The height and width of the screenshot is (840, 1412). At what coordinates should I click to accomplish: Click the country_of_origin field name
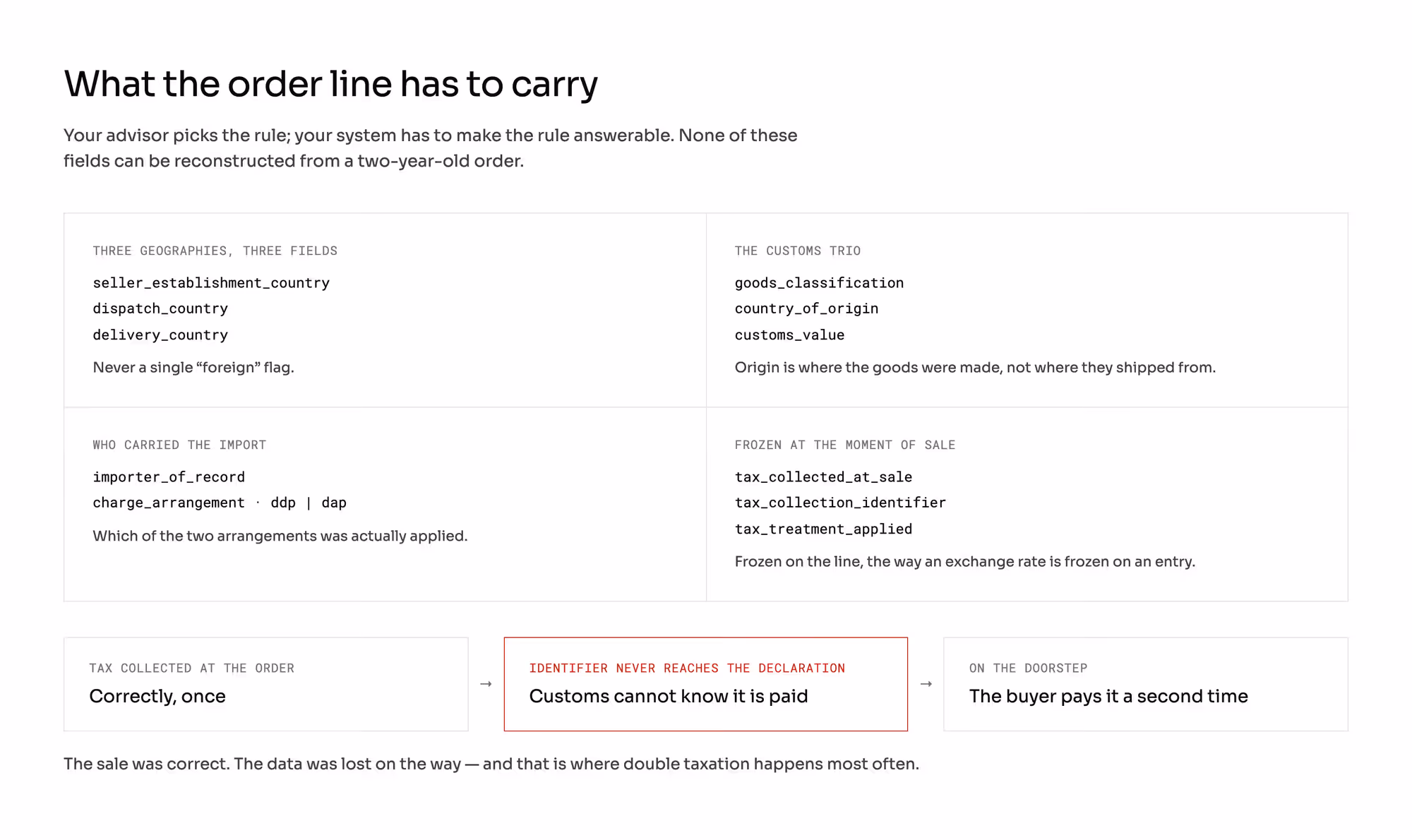tap(806, 308)
